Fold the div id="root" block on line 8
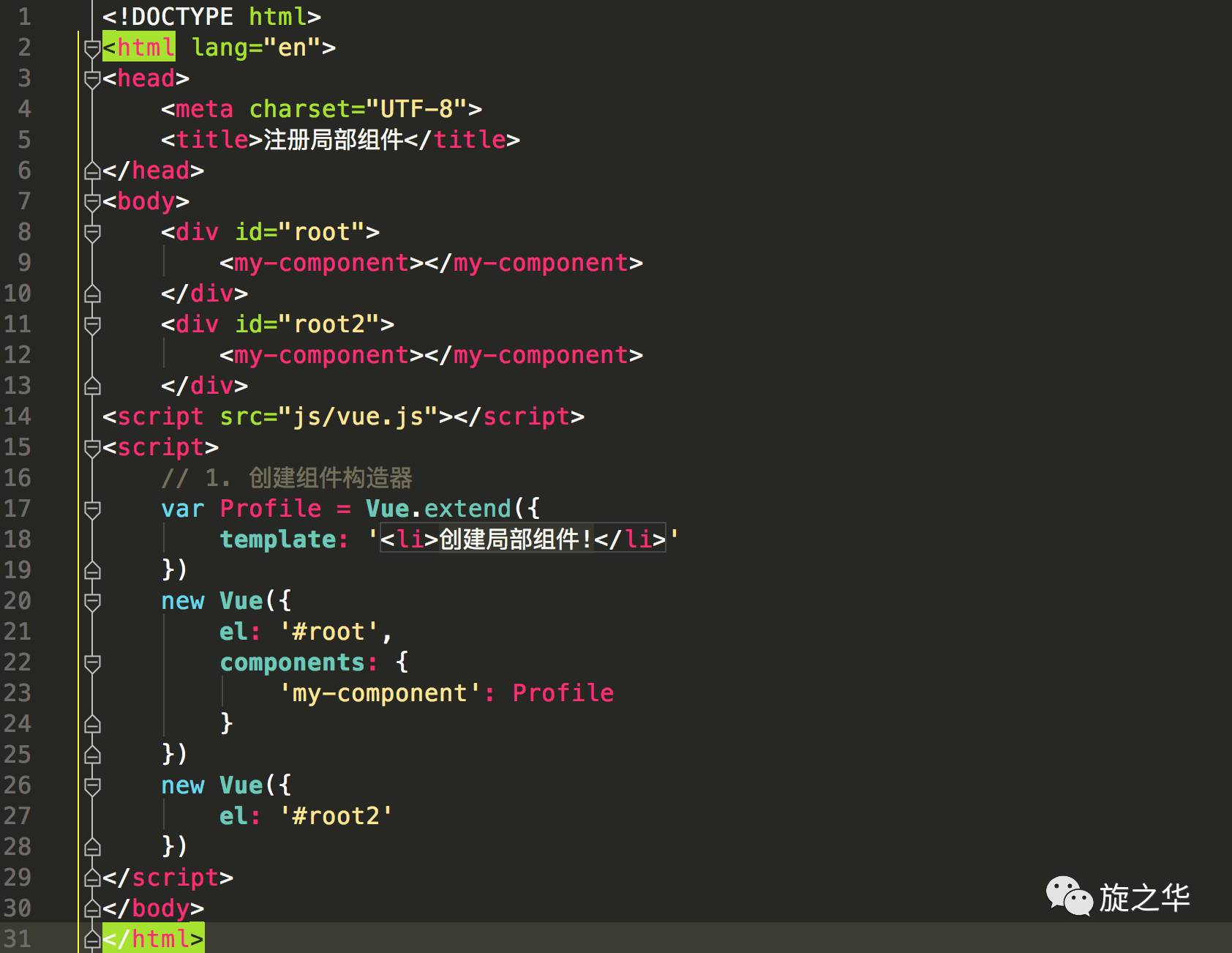 pos(92,233)
